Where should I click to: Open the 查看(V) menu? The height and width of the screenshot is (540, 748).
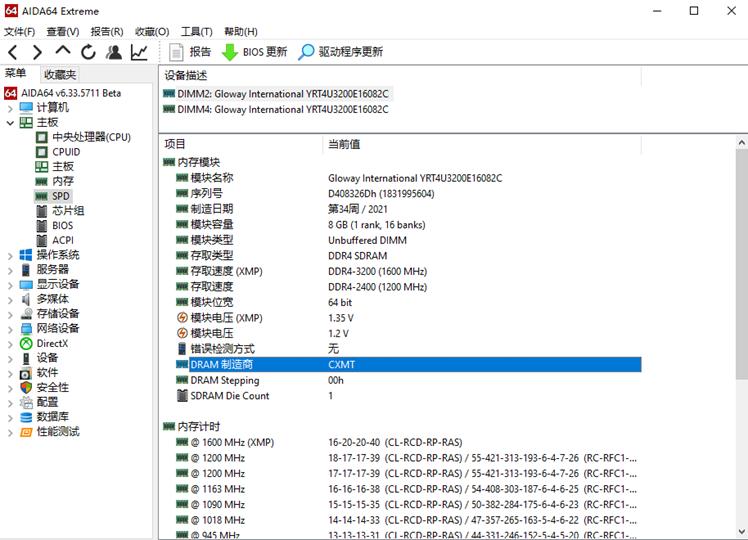tap(62, 31)
